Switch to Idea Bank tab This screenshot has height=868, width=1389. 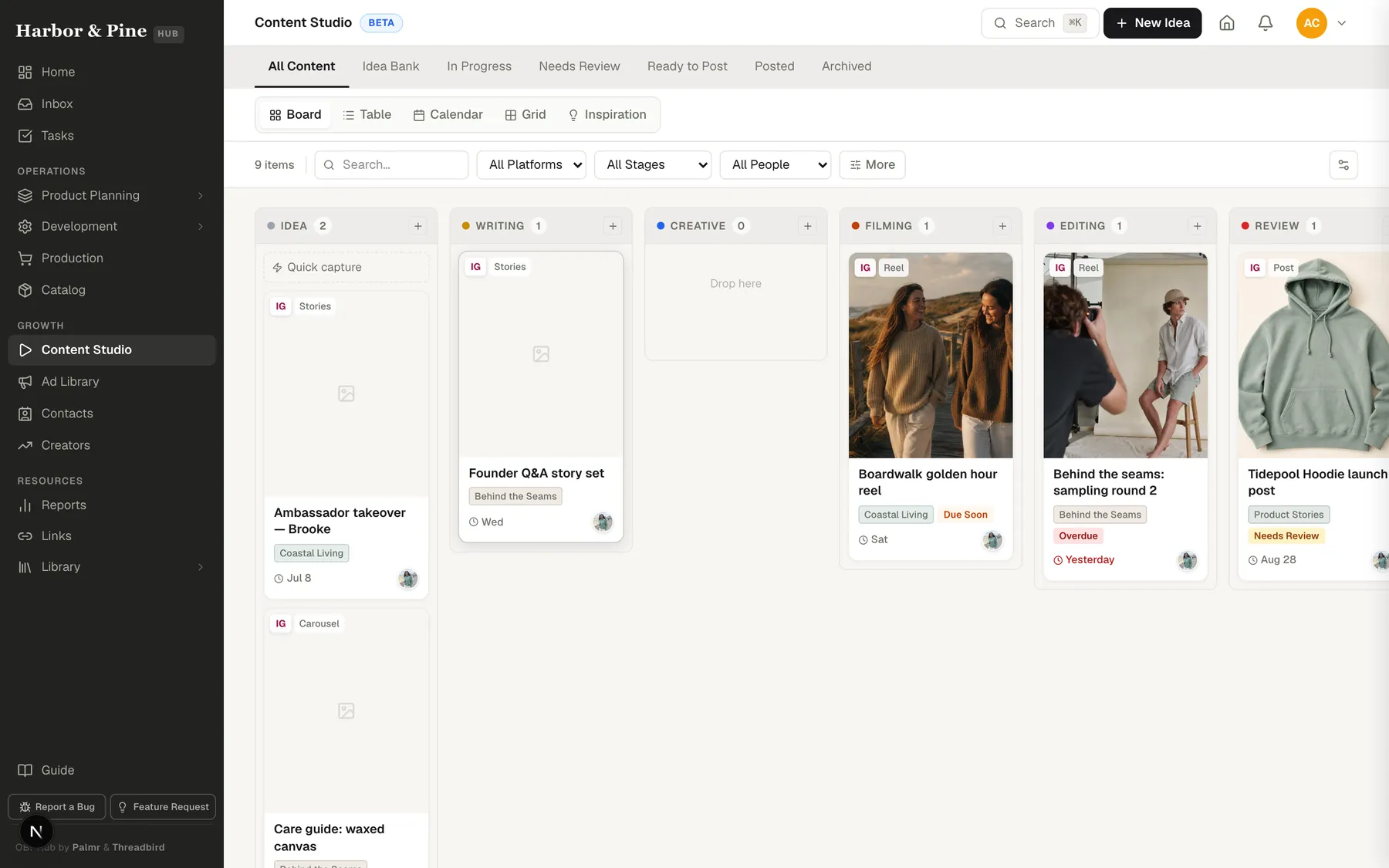coord(390,66)
